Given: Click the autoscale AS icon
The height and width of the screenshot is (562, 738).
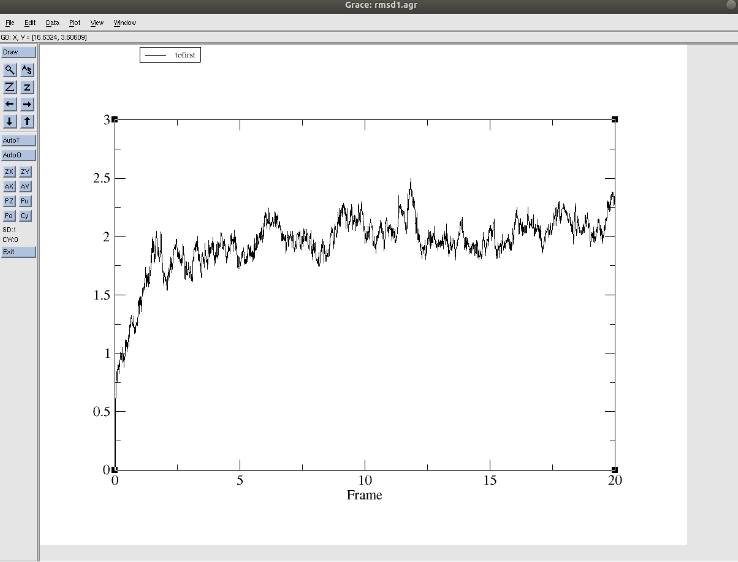Looking at the screenshot, I should tap(27, 70).
